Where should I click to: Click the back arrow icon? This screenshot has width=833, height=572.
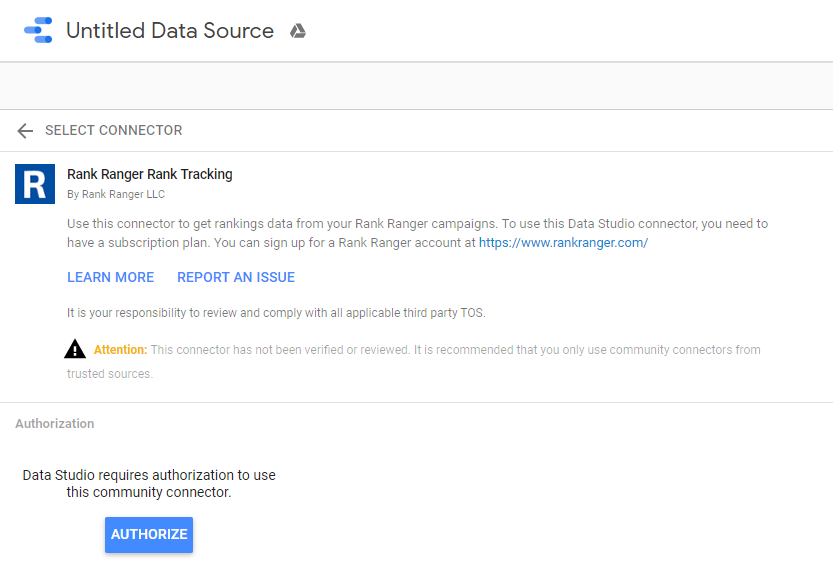coord(25,131)
